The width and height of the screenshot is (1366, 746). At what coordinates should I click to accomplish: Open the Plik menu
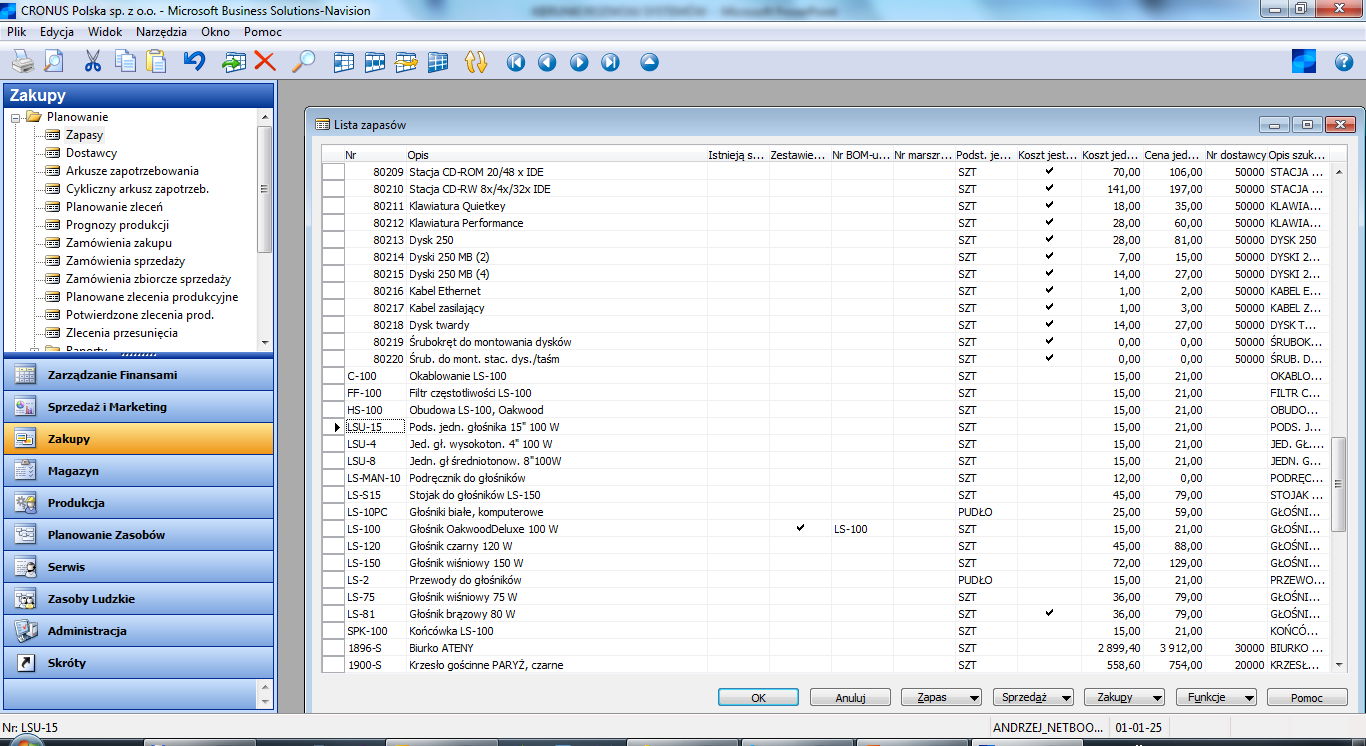click(x=16, y=32)
